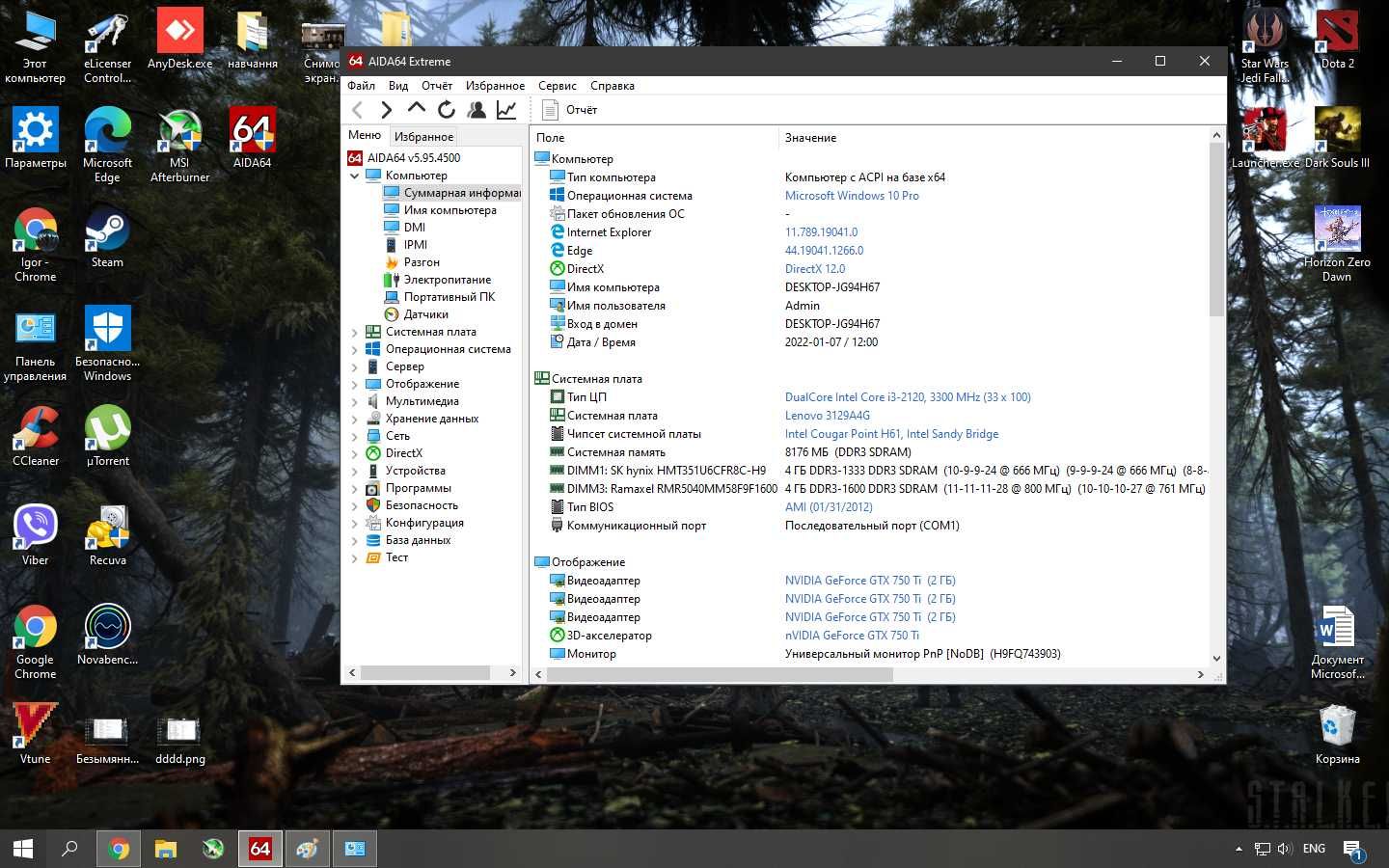
Task: Open the Dota 2 desktop icon
Action: click(1337, 40)
